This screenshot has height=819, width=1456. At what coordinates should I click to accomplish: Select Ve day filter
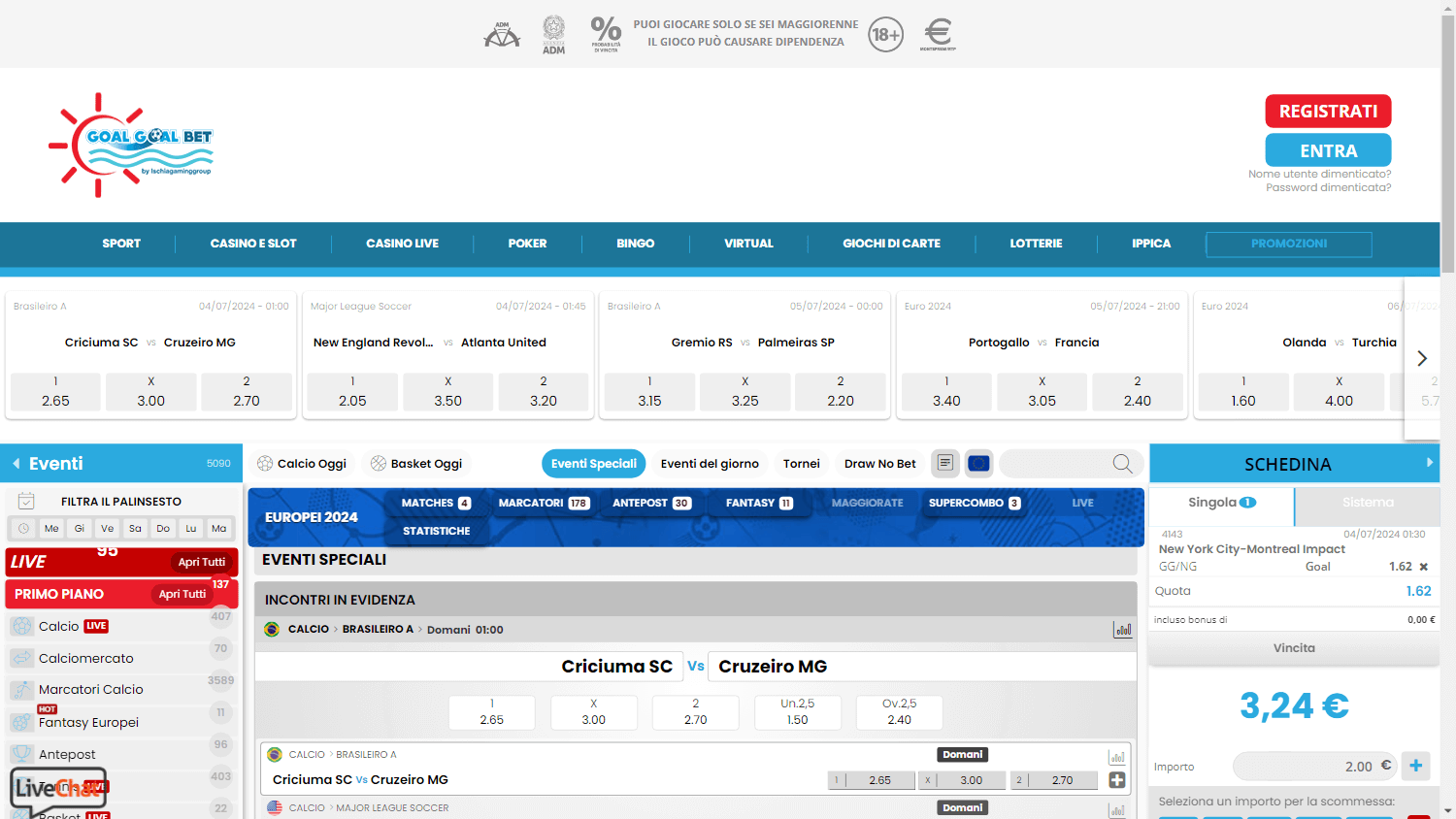click(108, 529)
